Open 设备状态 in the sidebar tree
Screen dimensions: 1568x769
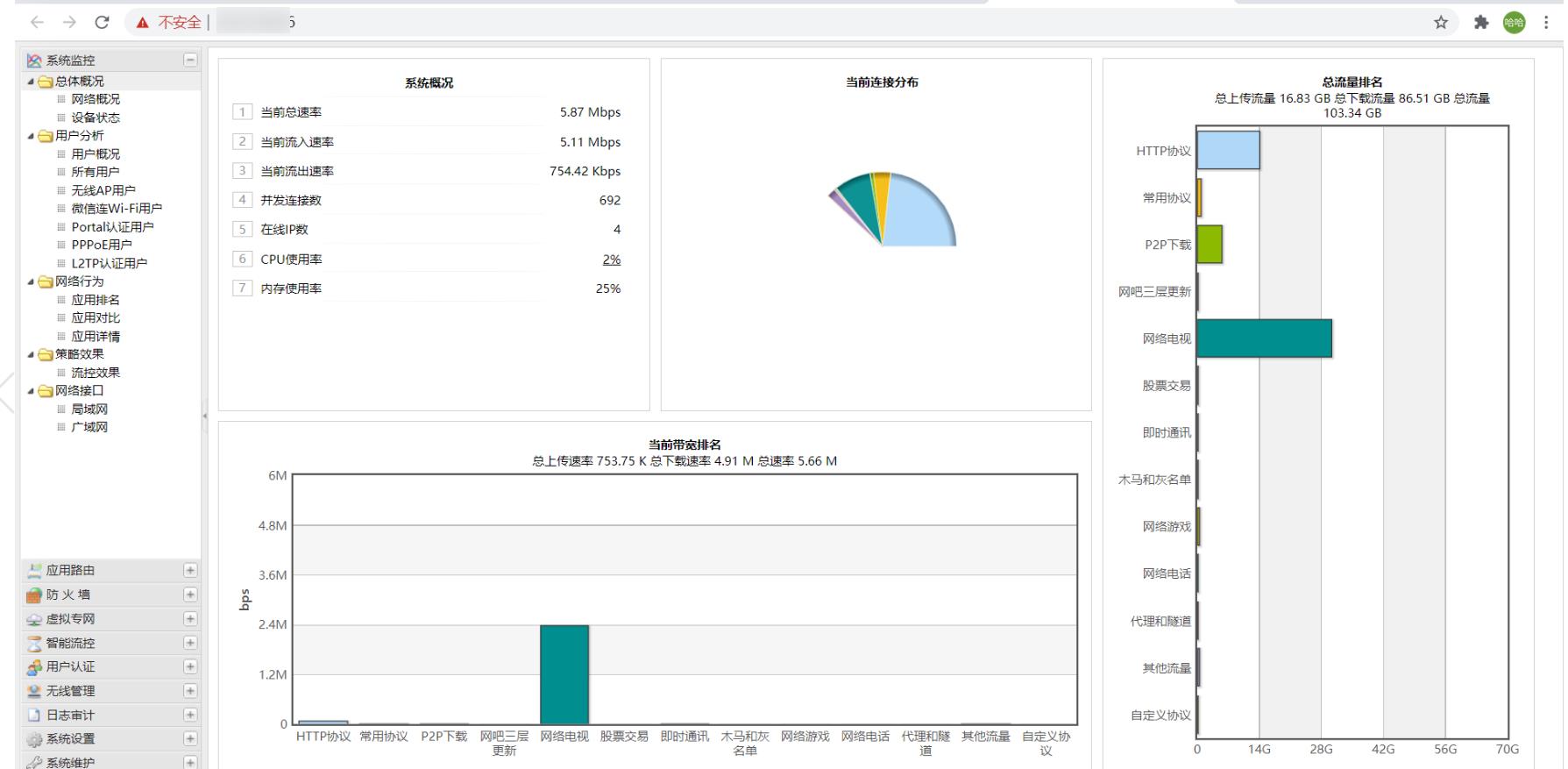[96, 117]
